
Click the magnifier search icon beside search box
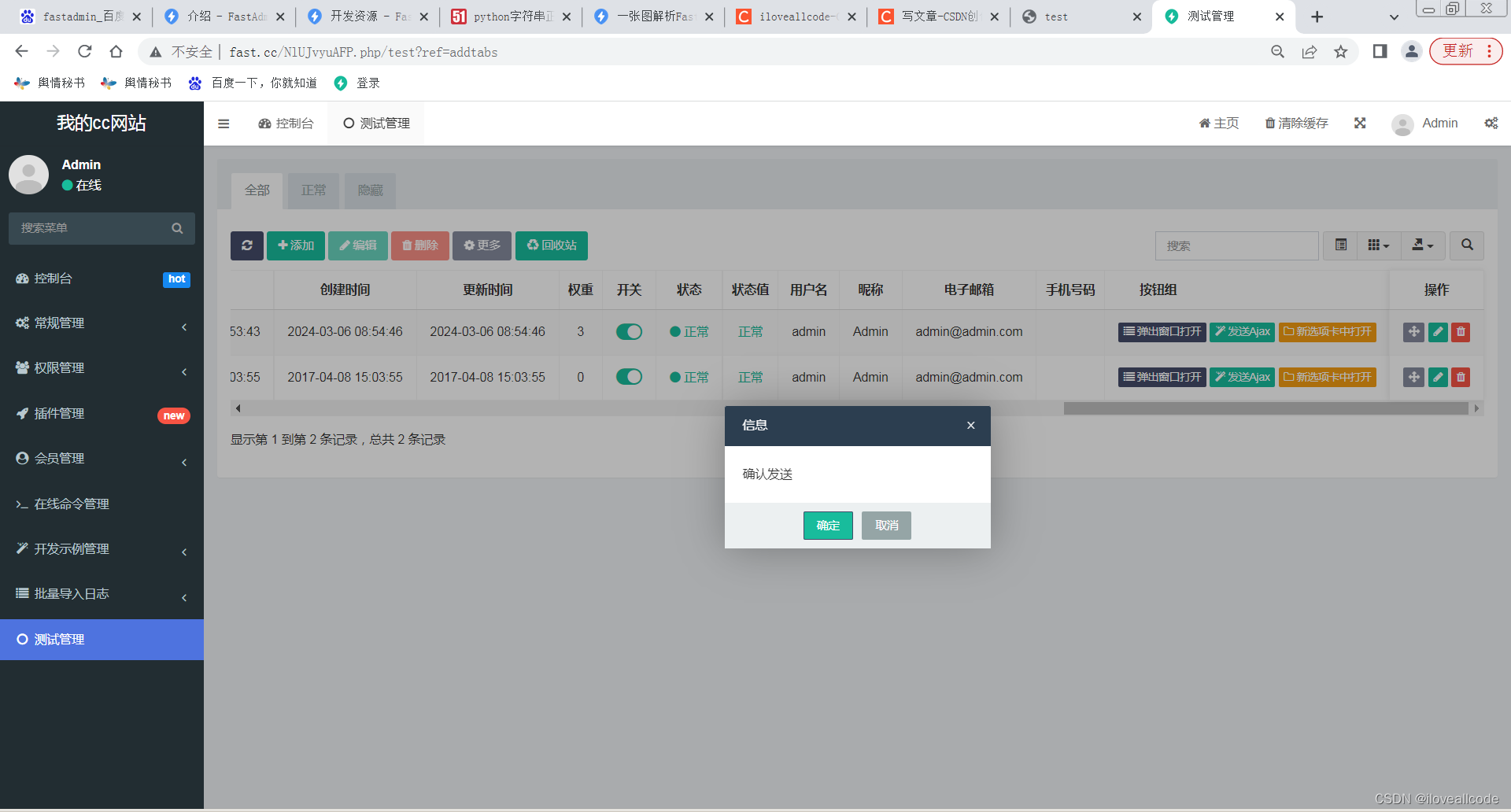(1466, 245)
